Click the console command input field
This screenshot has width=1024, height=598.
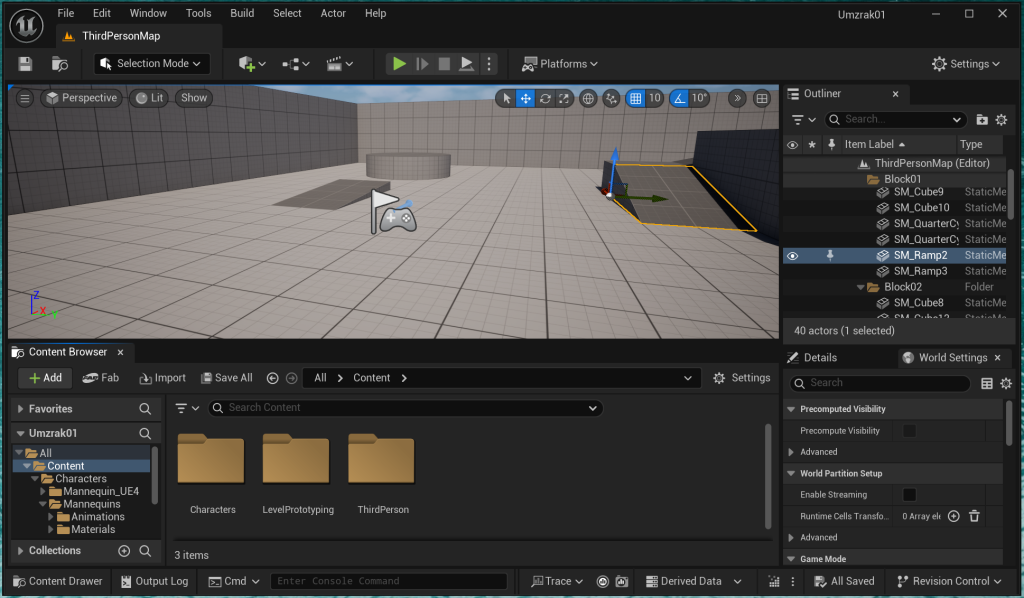click(x=389, y=581)
